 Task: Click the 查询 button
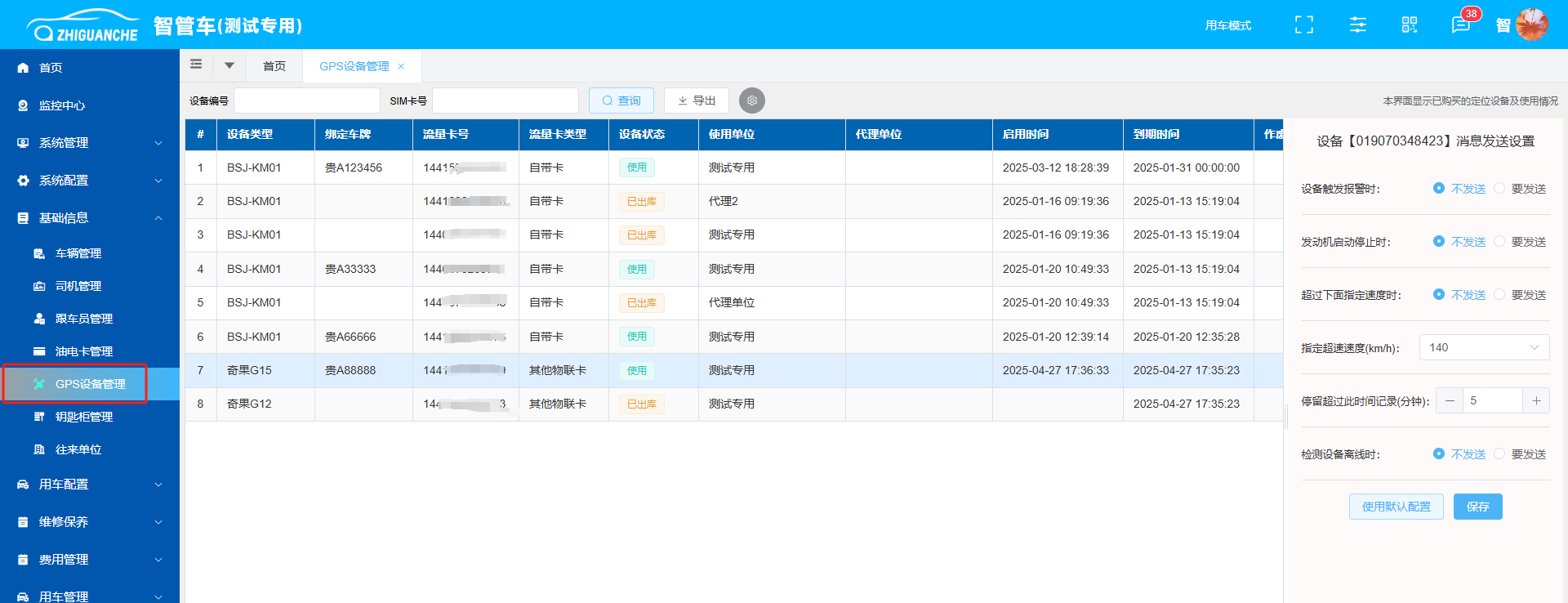pos(621,100)
